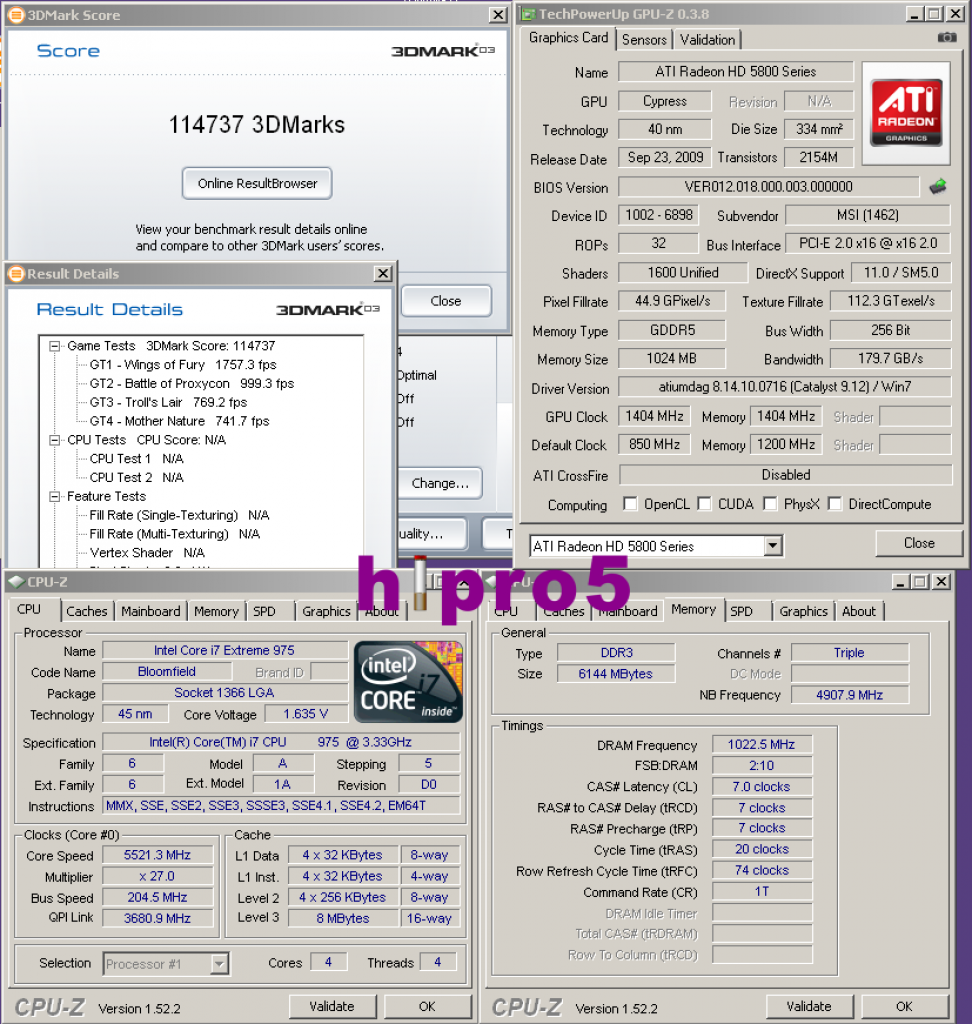Open the GPU selection dropdown in GPU-Z

point(773,545)
